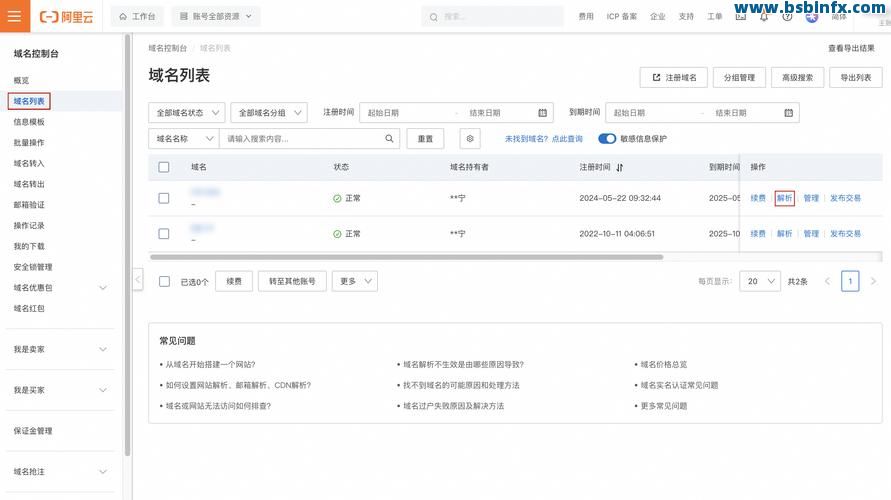Image resolution: width=891 pixels, height=500 pixels.
Task: Click 分组管理 button
Action: [x=739, y=77]
